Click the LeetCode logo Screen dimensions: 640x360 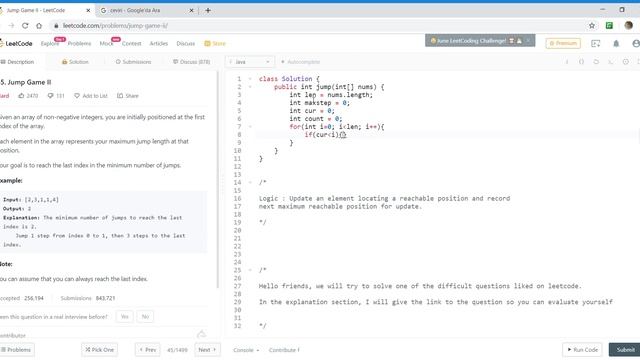pyautogui.click(x=16, y=43)
